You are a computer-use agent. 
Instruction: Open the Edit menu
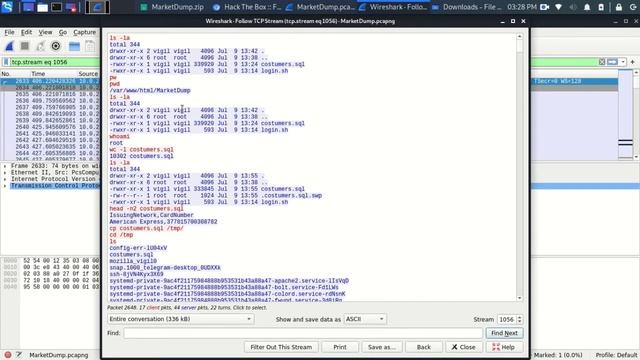coord(26,32)
